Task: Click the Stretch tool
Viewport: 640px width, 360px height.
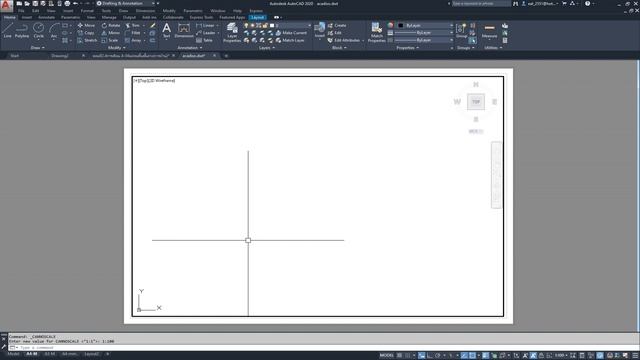Action: 87,40
